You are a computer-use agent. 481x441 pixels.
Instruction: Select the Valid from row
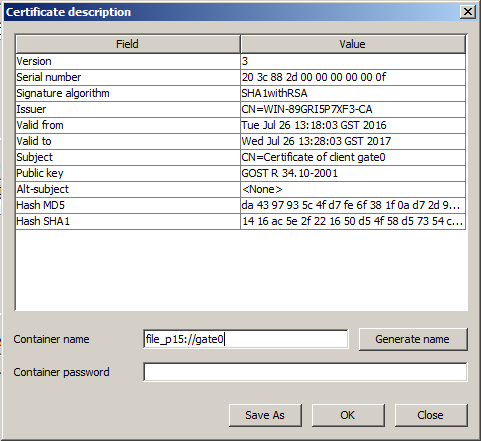click(240, 125)
